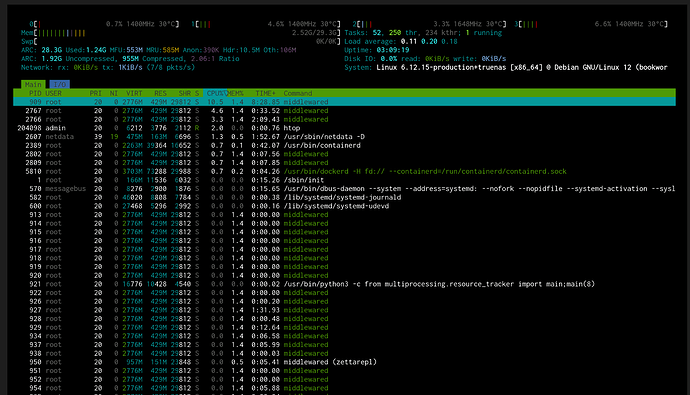
Task: Click the CPU 2 usage meter
Action: click(x=429, y=24)
